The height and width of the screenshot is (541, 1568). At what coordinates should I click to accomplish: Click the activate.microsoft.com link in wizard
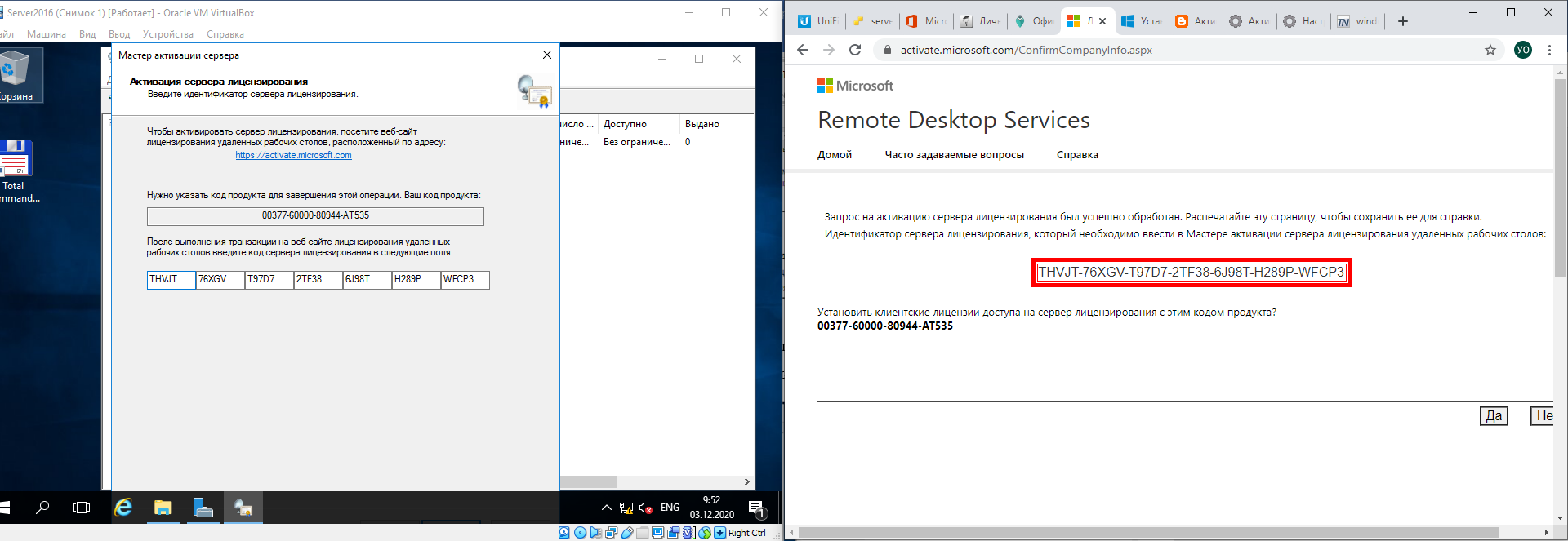tap(293, 155)
